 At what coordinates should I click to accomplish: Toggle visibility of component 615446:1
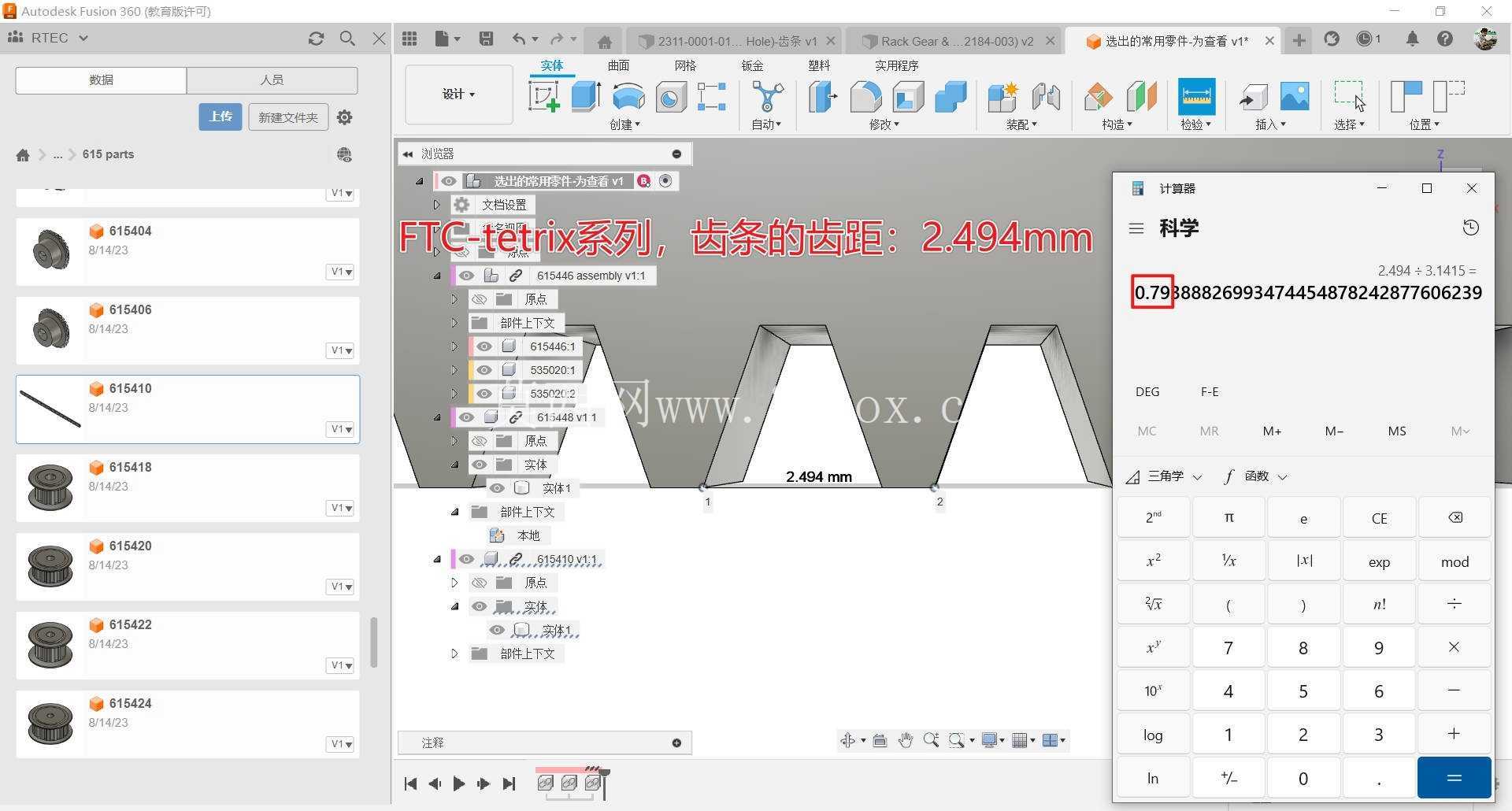pos(484,346)
